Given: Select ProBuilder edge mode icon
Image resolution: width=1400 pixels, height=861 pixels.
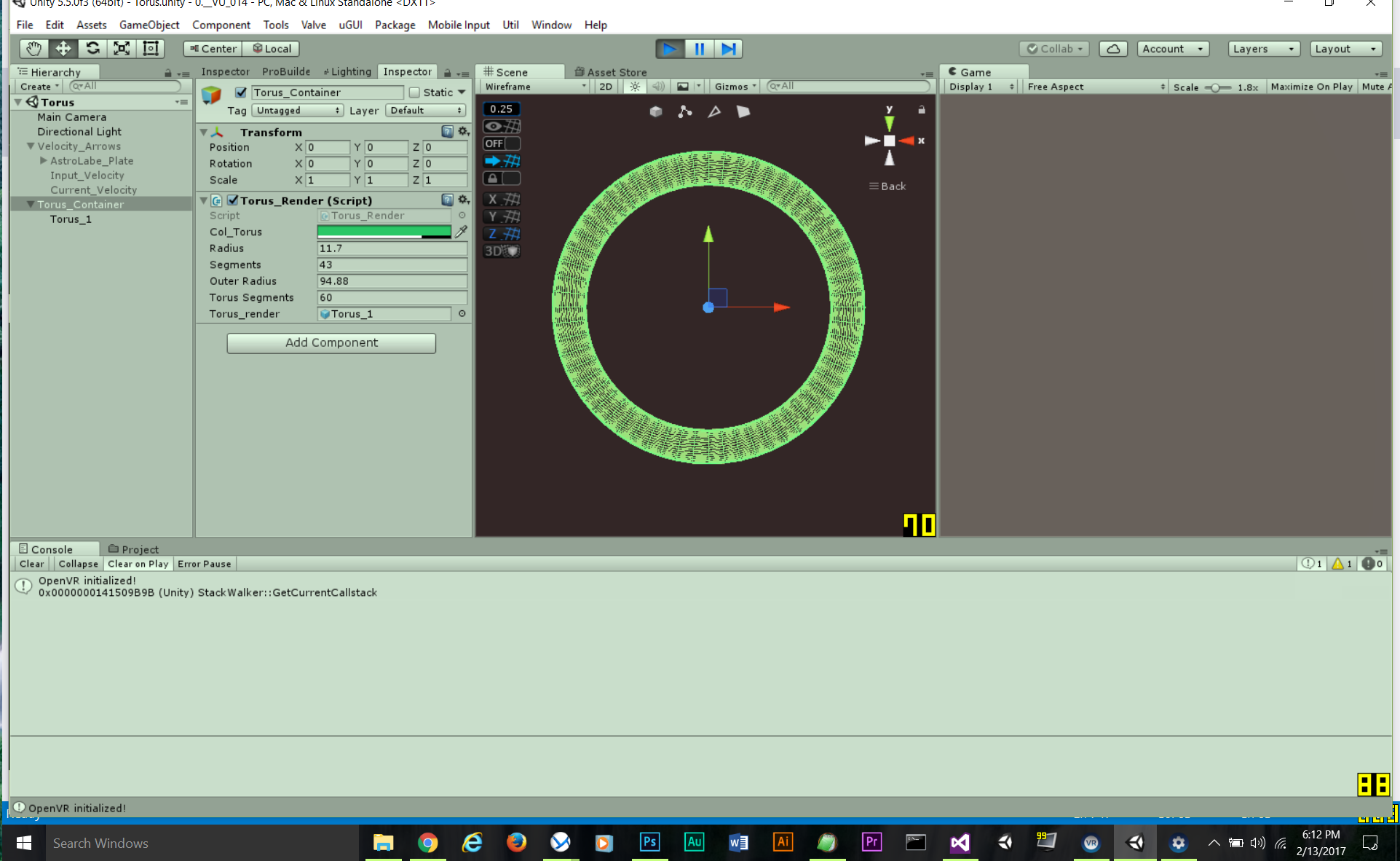Looking at the screenshot, I should pyautogui.click(x=714, y=111).
